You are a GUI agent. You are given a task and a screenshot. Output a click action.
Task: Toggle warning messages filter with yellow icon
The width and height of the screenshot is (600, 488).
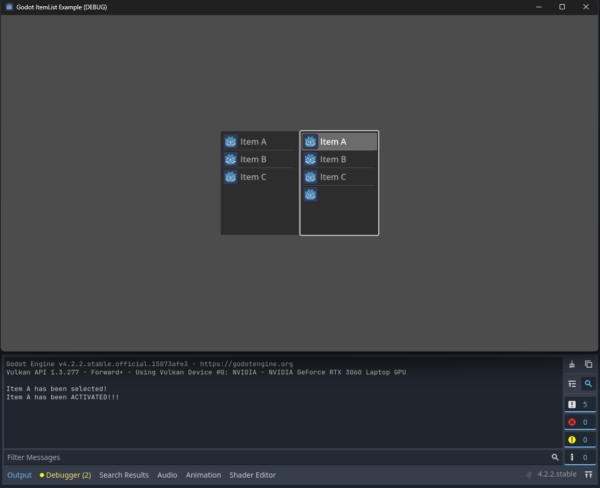point(579,439)
